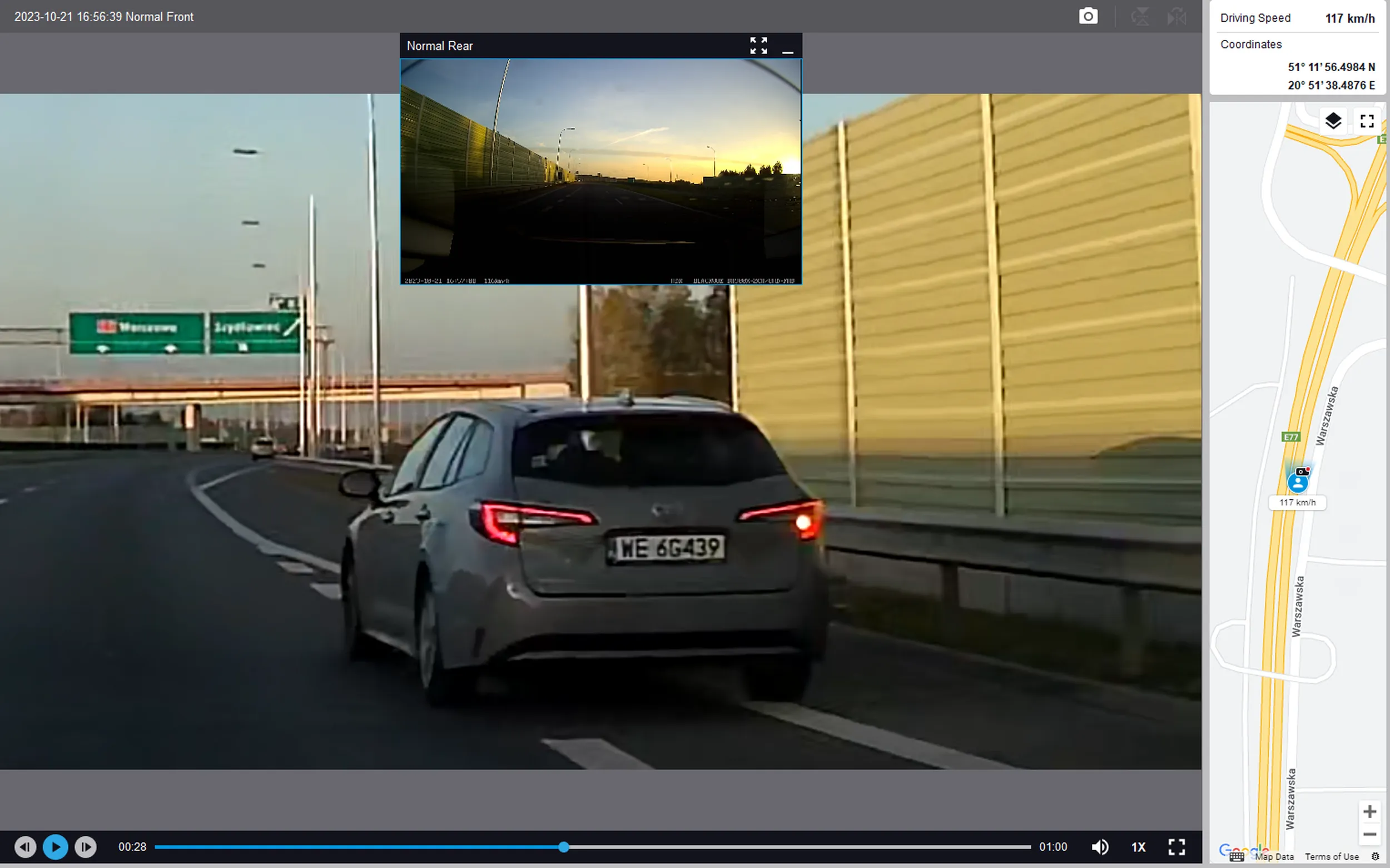Step forward one frame

86,847
